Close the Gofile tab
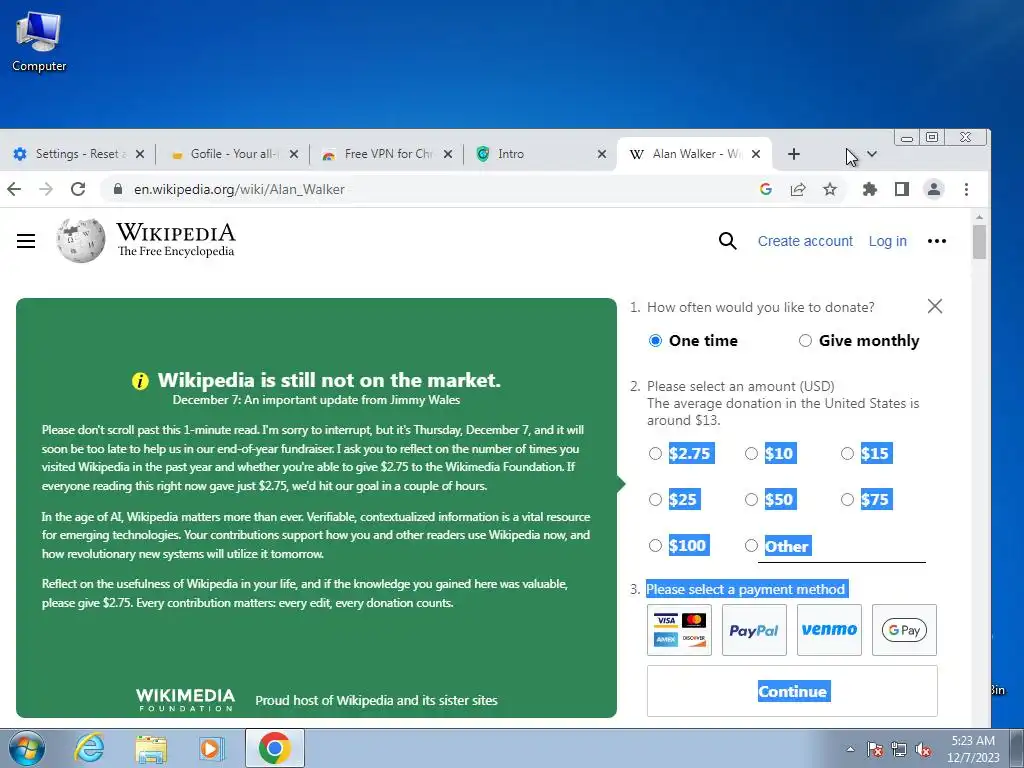1024x768 pixels. [294, 154]
